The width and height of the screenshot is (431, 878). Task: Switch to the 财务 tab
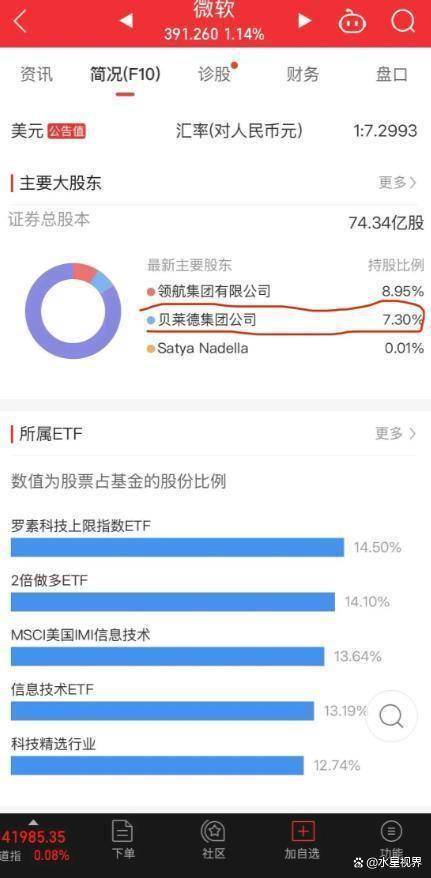point(302,74)
